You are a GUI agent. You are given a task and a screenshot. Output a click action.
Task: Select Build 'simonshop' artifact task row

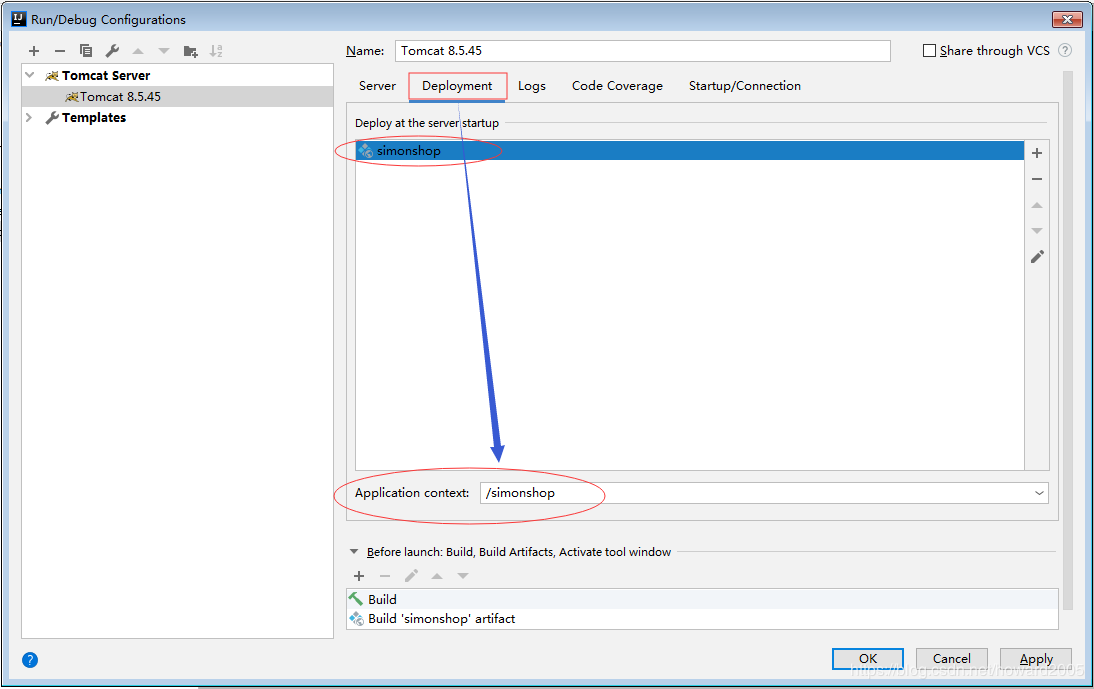(702, 619)
